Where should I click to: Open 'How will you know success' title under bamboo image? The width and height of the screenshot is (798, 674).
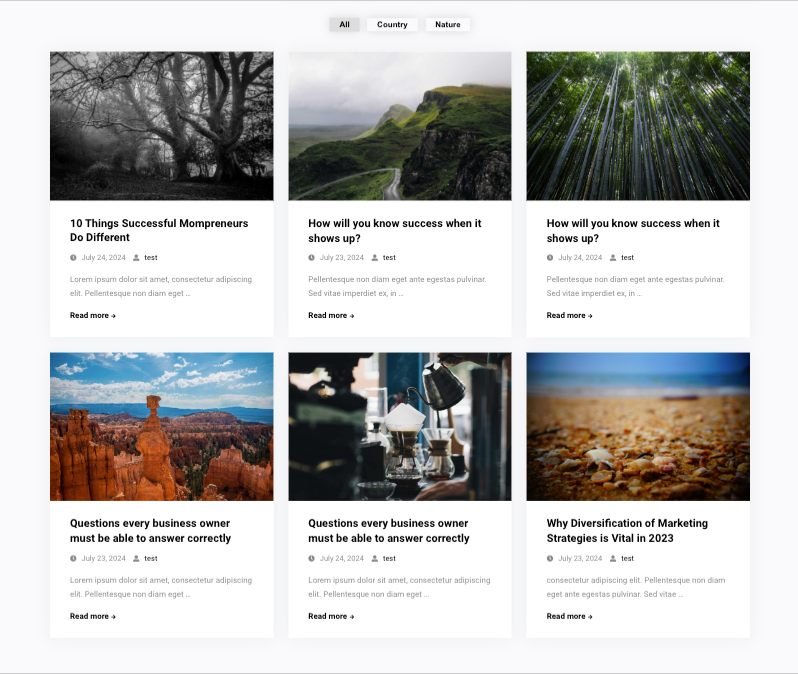click(633, 231)
